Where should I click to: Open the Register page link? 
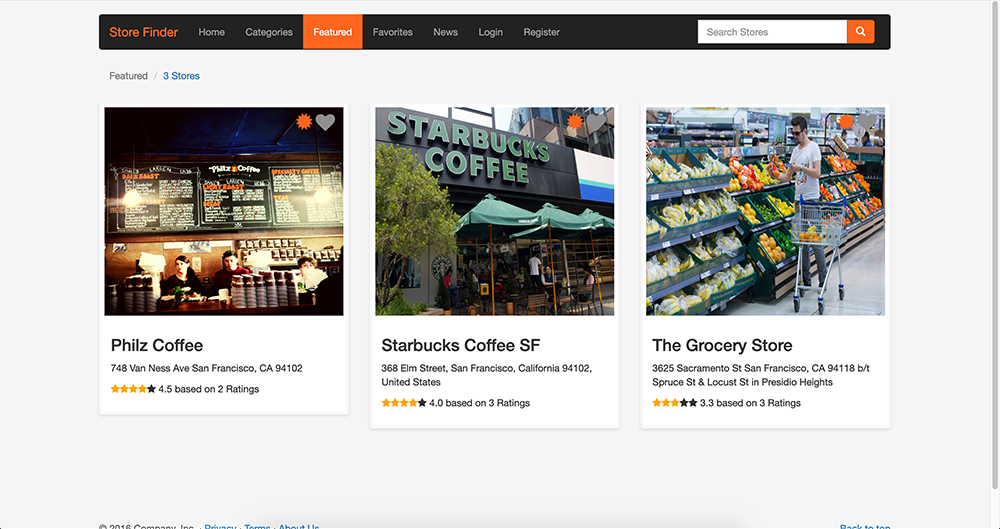(x=541, y=32)
